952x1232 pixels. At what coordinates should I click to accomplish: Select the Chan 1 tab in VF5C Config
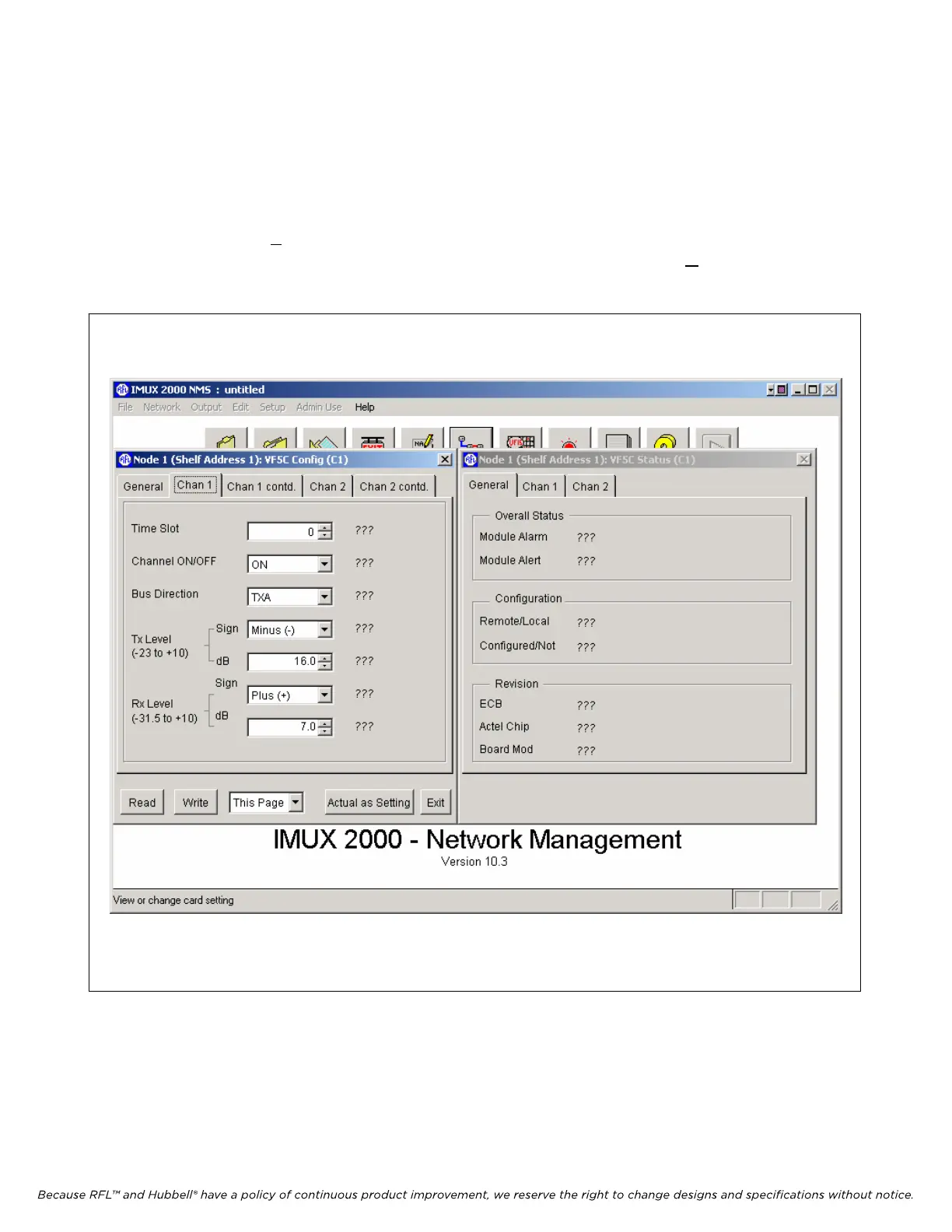pos(194,485)
